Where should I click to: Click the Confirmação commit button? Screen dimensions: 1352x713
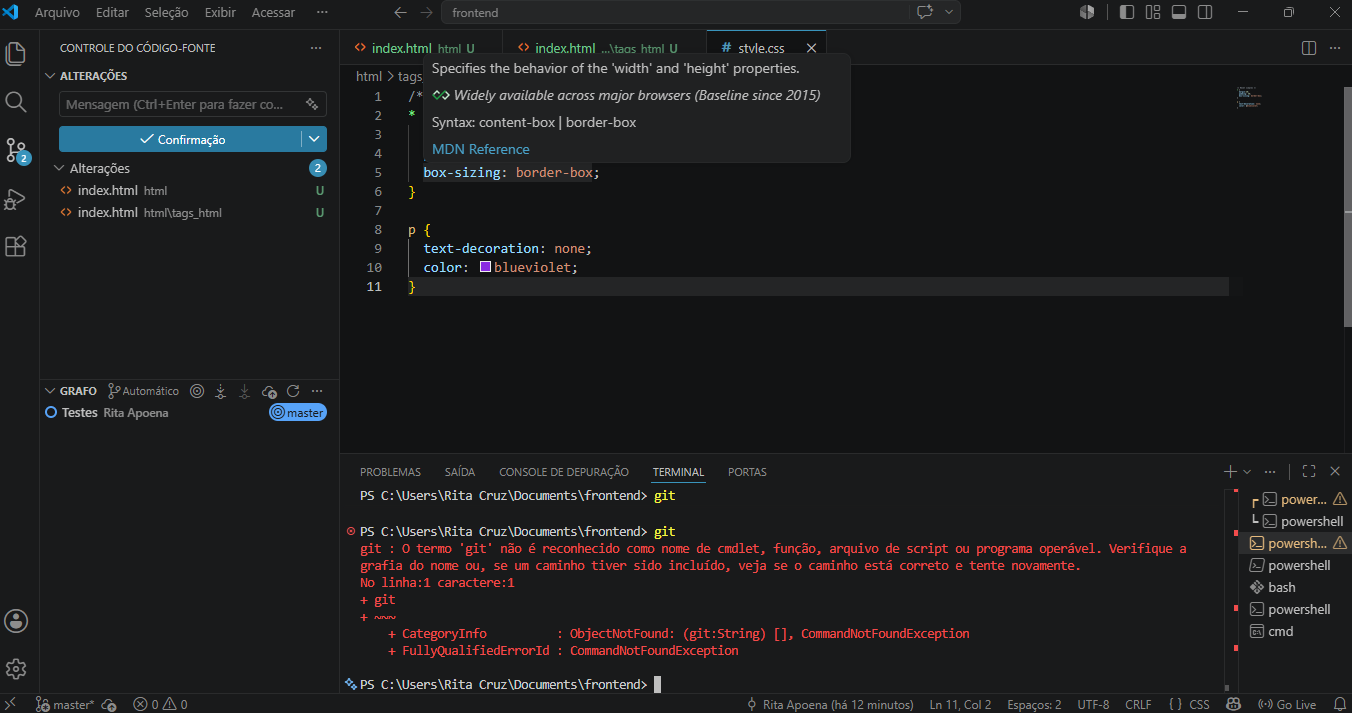pos(180,139)
